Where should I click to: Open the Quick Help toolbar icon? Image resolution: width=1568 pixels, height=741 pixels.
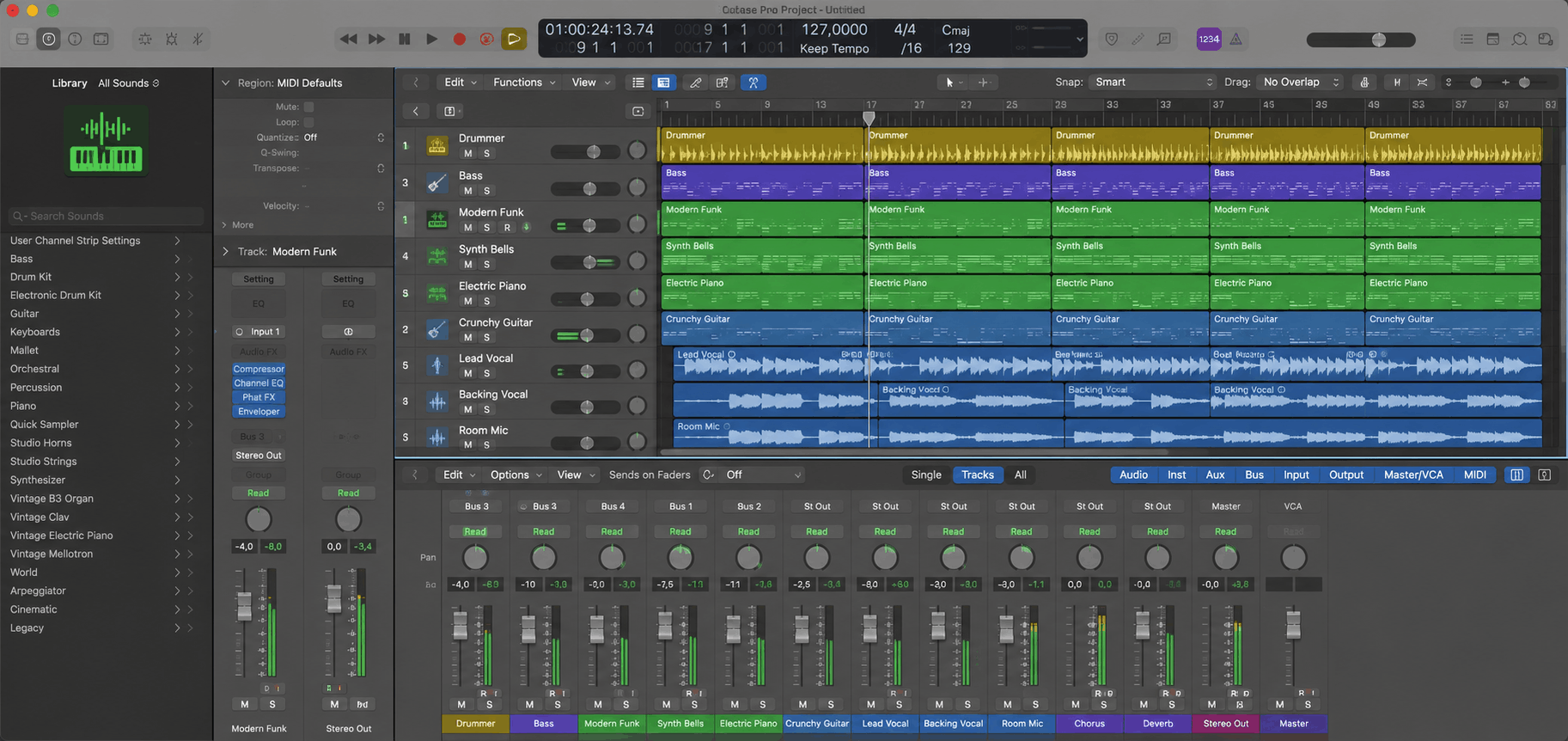[75, 39]
